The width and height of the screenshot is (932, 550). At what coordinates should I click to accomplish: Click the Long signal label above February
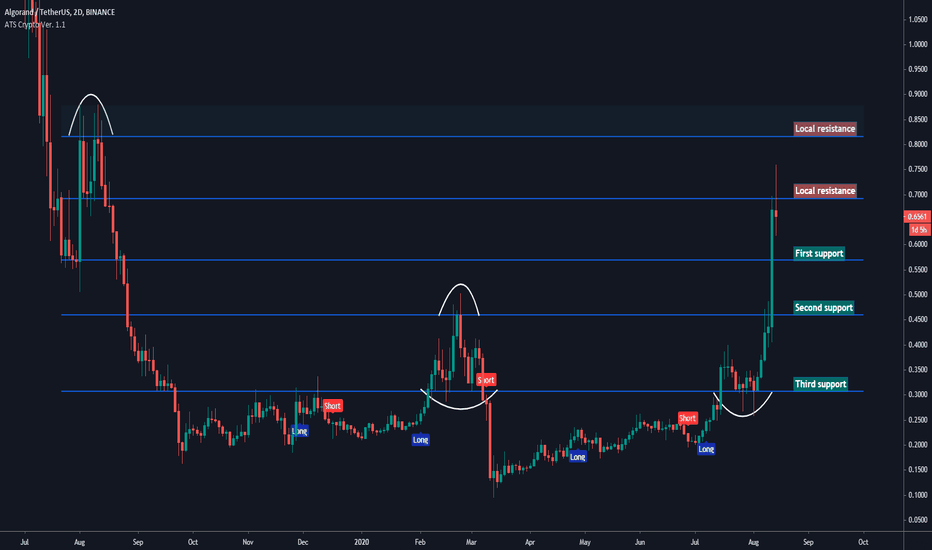click(x=420, y=440)
